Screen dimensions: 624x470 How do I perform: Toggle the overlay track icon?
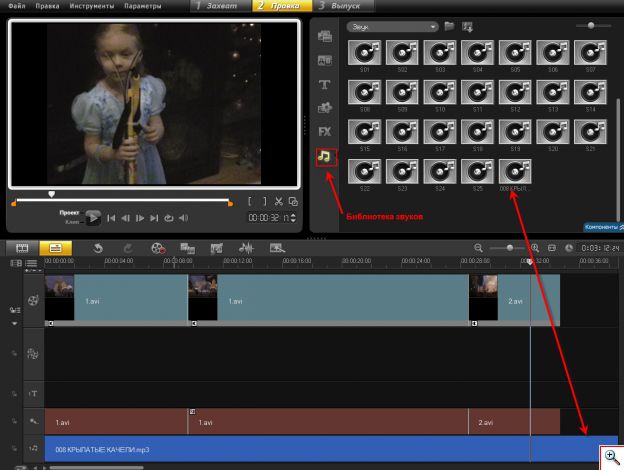33,353
